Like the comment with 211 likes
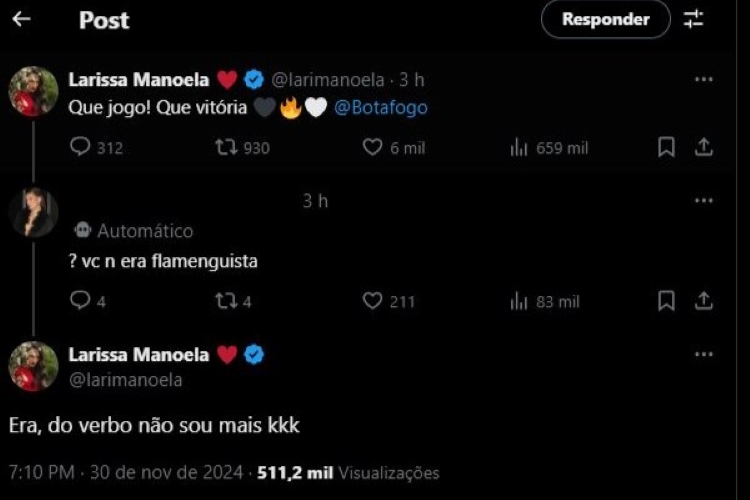Screen dimensions: 750x500 pyautogui.click(x=373, y=300)
